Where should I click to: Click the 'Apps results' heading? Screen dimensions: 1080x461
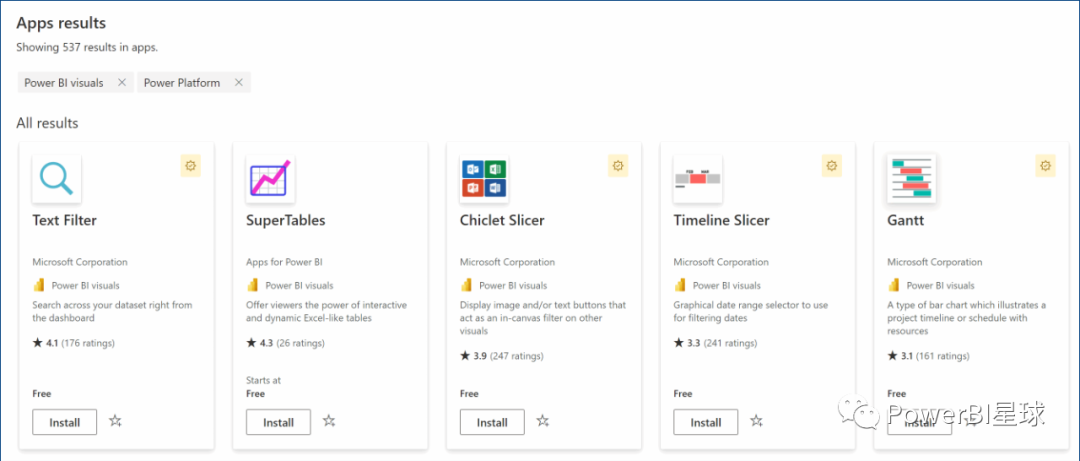(x=61, y=23)
